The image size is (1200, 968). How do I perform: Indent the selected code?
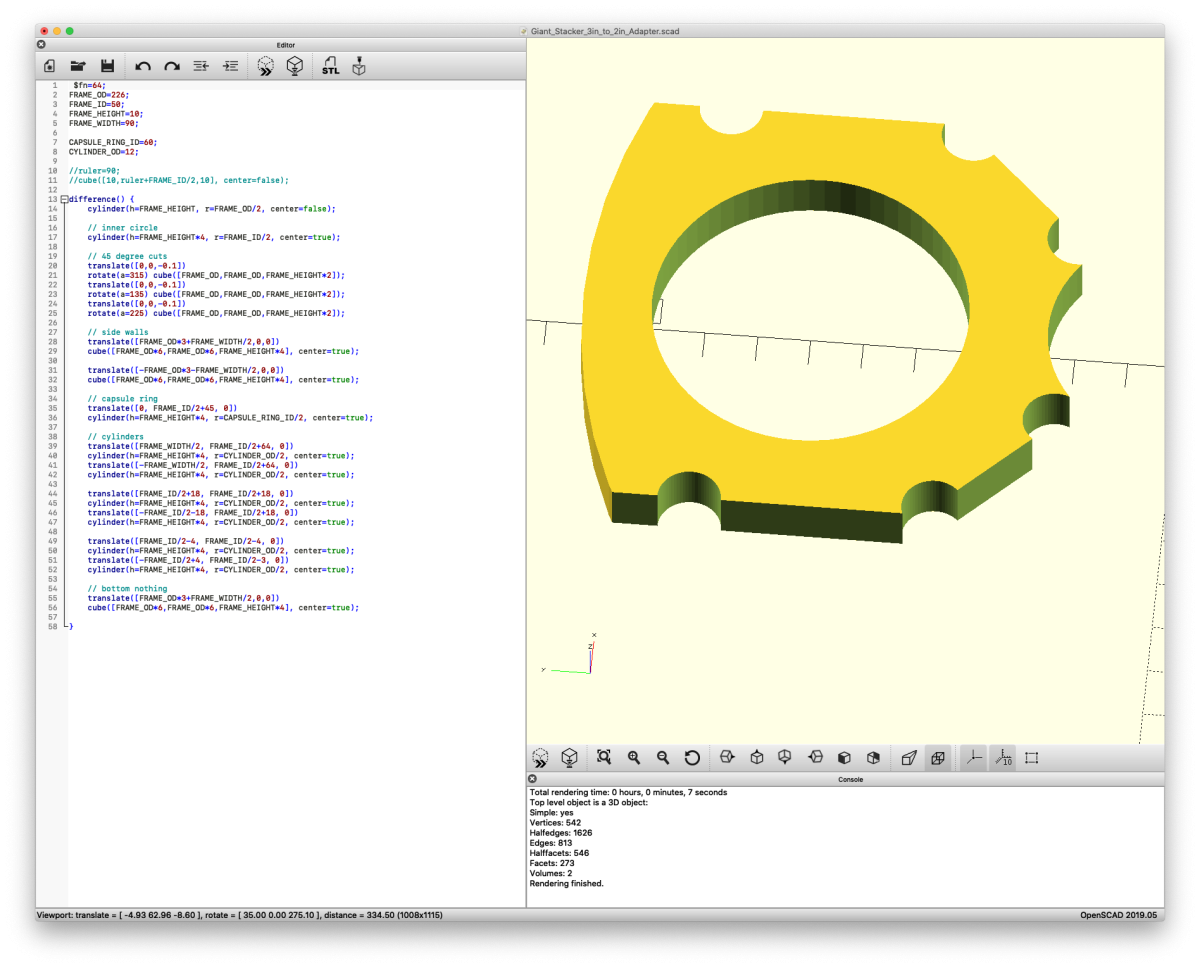point(230,66)
